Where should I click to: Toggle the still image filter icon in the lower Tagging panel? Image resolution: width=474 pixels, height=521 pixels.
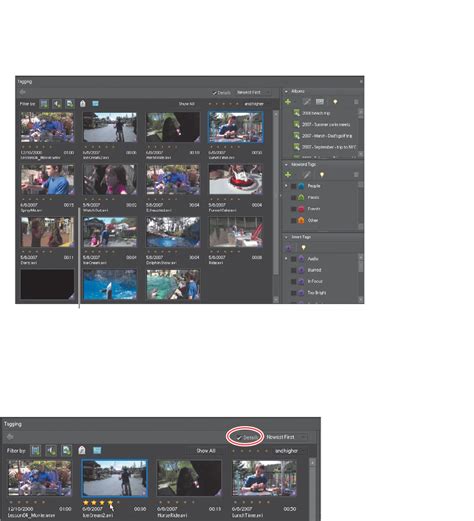(67, 451)
